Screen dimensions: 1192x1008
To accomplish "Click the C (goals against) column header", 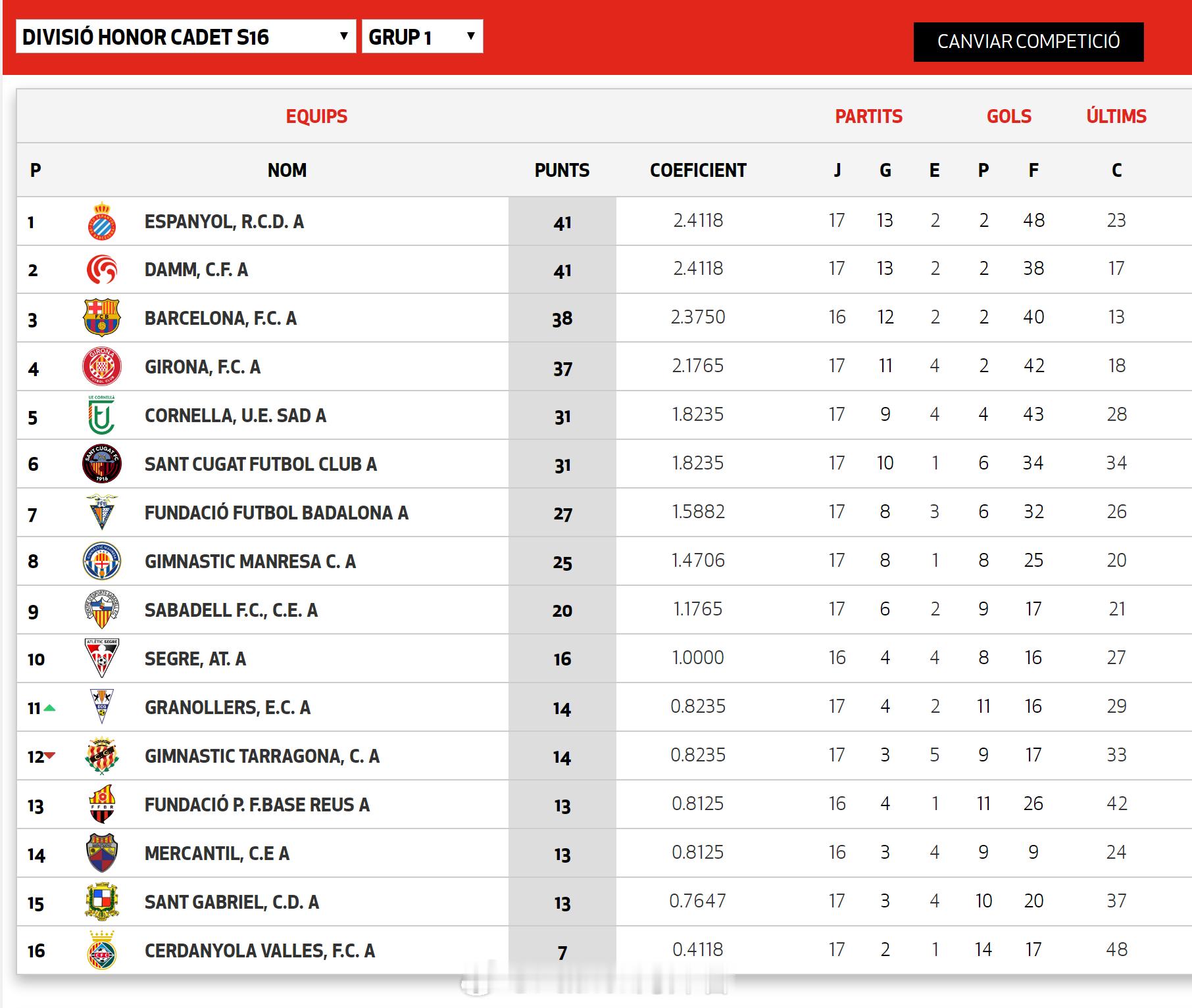I will click(x=1116, y=170).
